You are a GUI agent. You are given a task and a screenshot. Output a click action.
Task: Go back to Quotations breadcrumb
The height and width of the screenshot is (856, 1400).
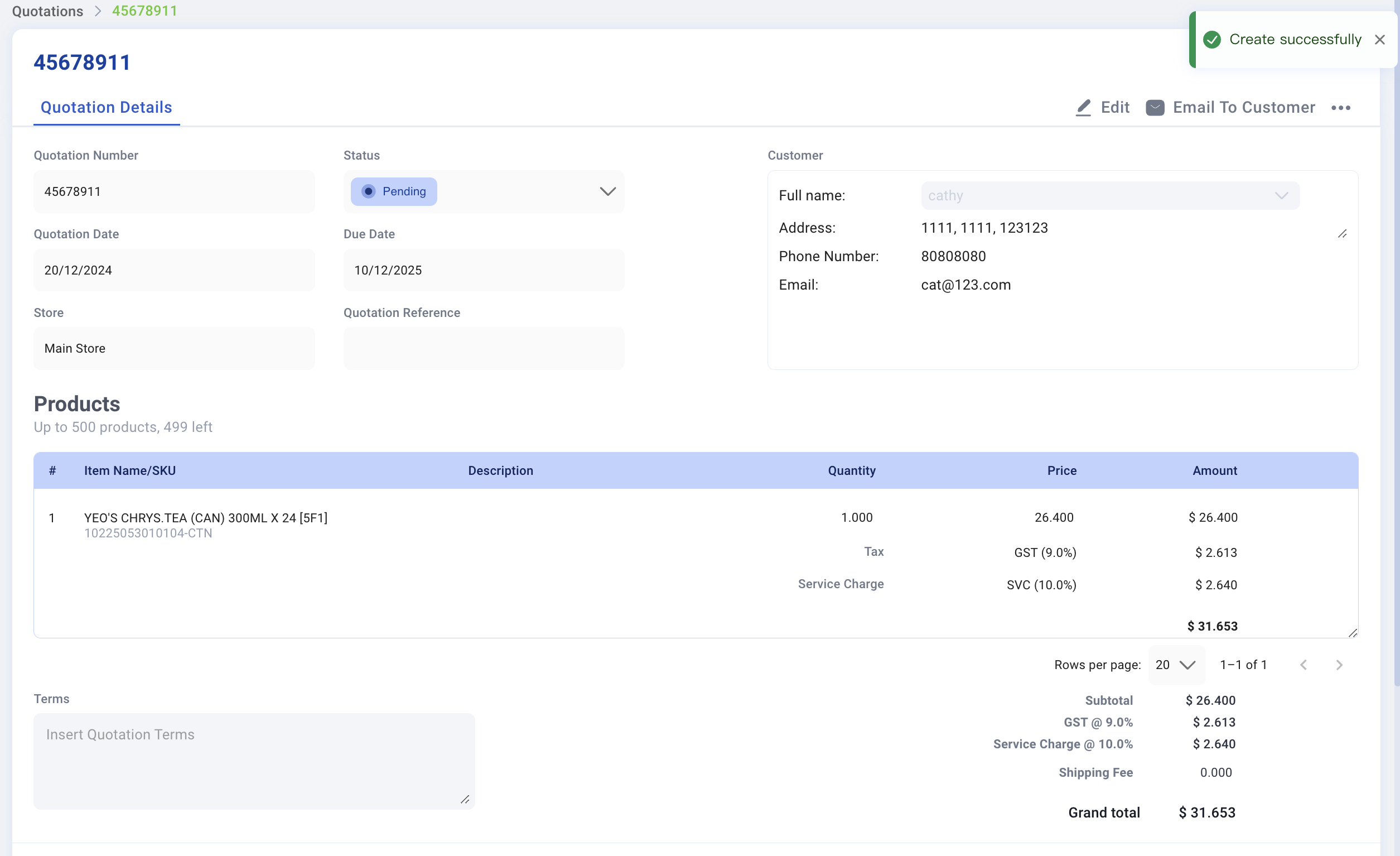[48, 11]
